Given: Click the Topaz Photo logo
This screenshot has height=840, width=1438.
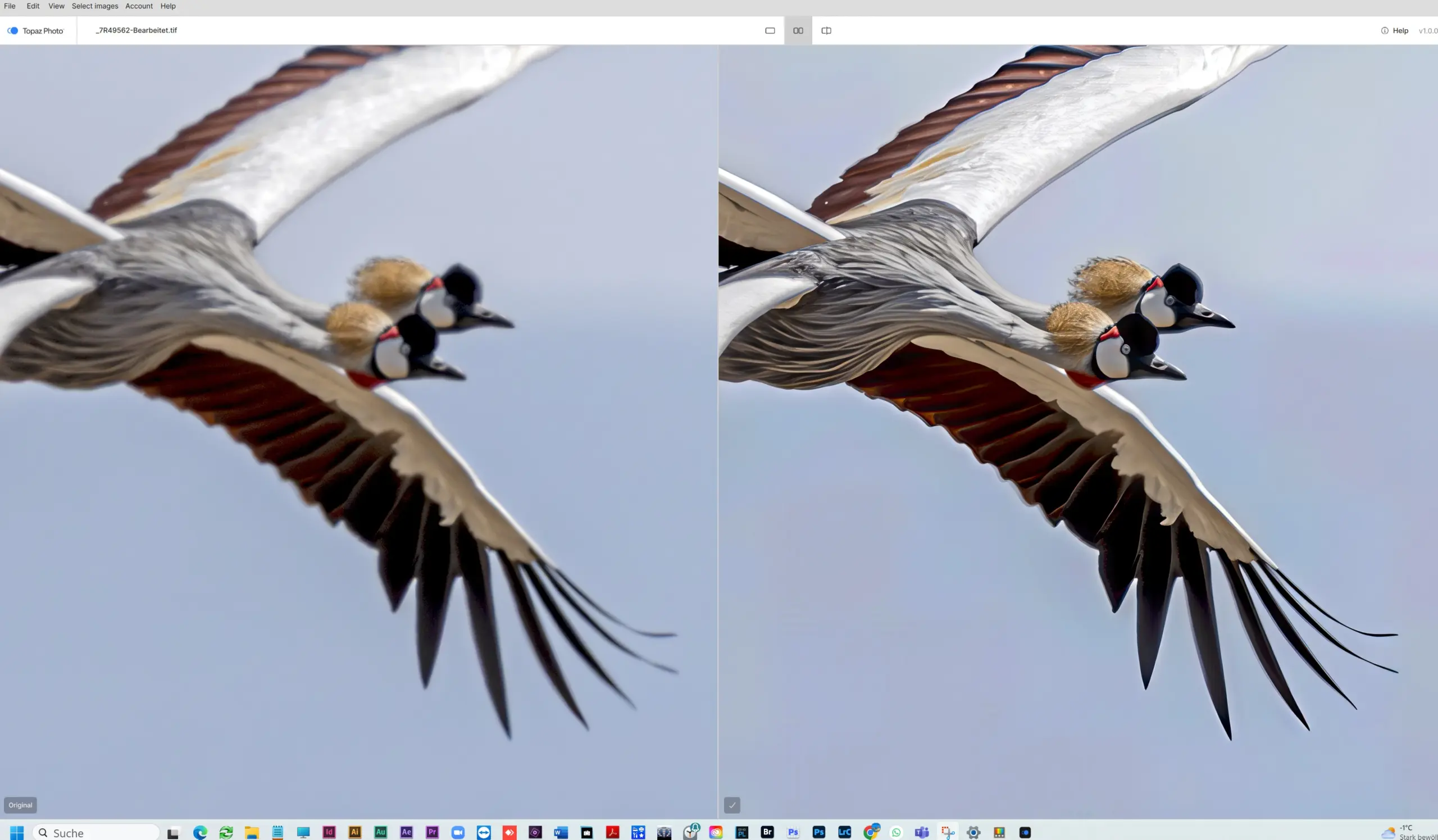Looking at the screenshot, I should (x=37, y=30).
